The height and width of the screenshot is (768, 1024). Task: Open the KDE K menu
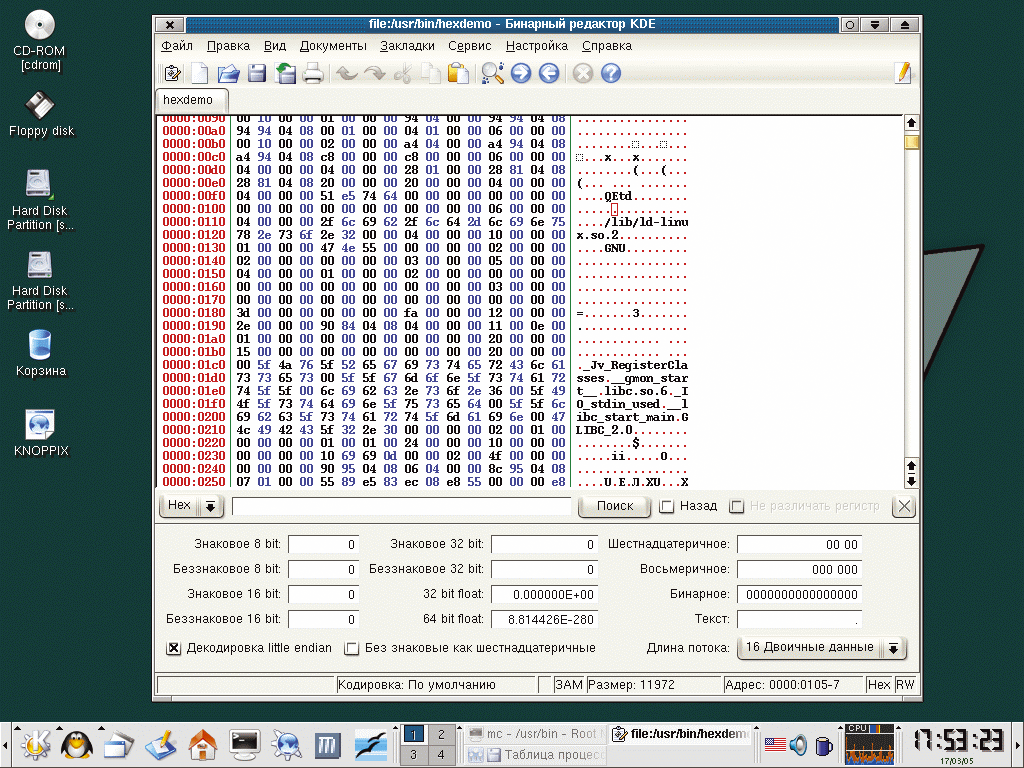click(x=35, y=744)
